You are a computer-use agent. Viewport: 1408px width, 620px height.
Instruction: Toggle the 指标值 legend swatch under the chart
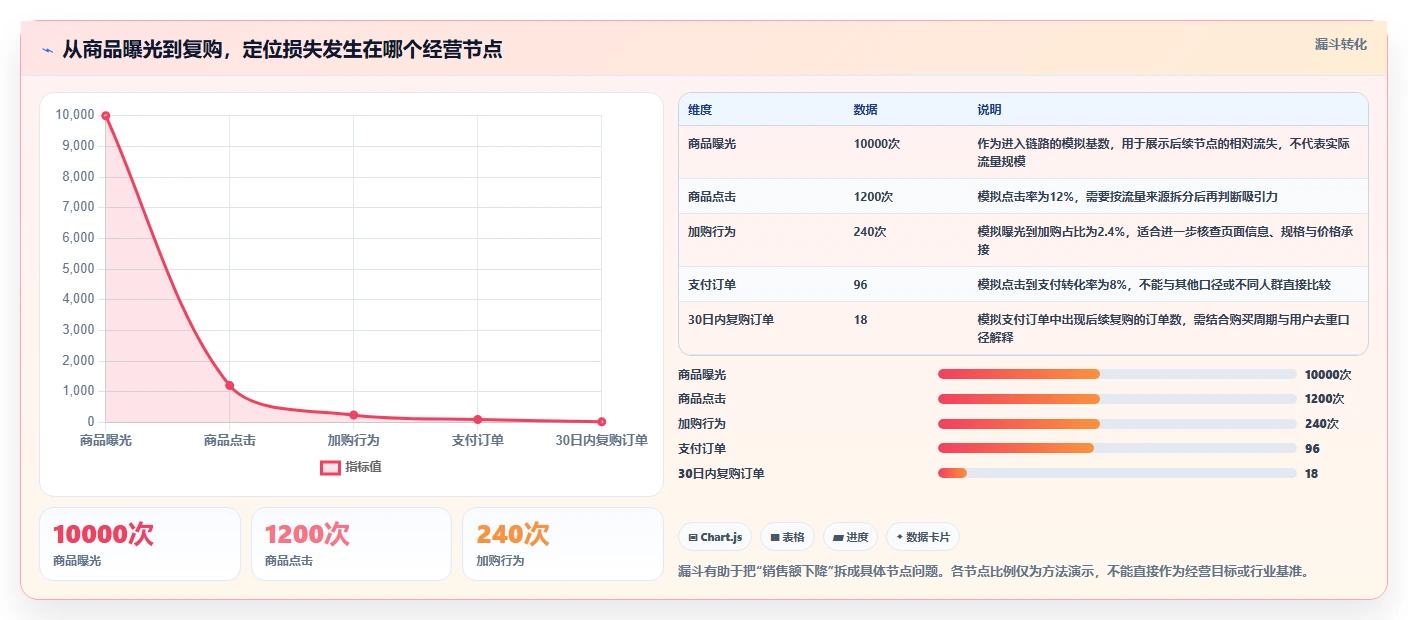[x=330, y=467]
